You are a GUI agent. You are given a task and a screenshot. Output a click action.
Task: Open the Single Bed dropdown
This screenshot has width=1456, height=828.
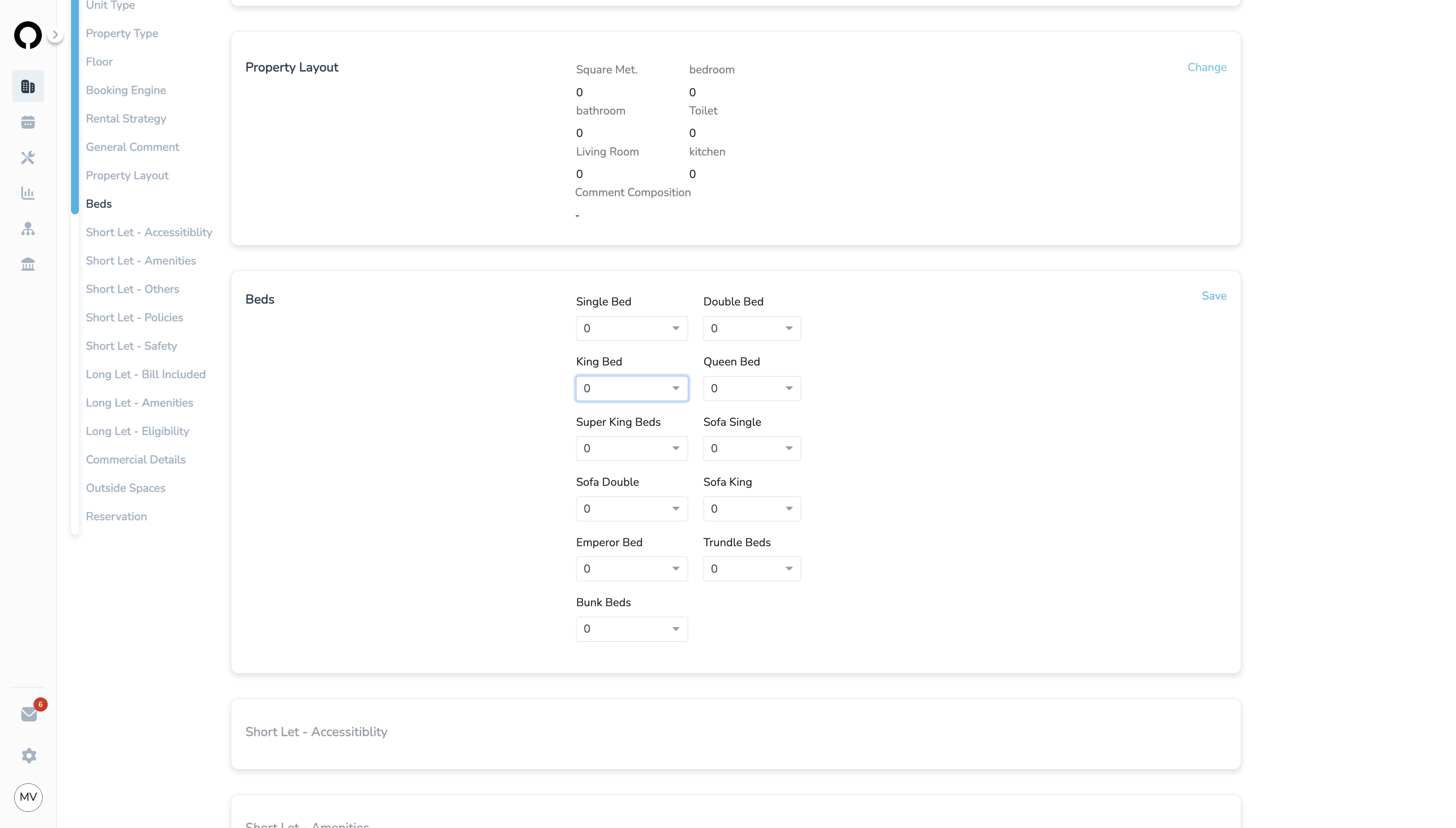point(632,329)
